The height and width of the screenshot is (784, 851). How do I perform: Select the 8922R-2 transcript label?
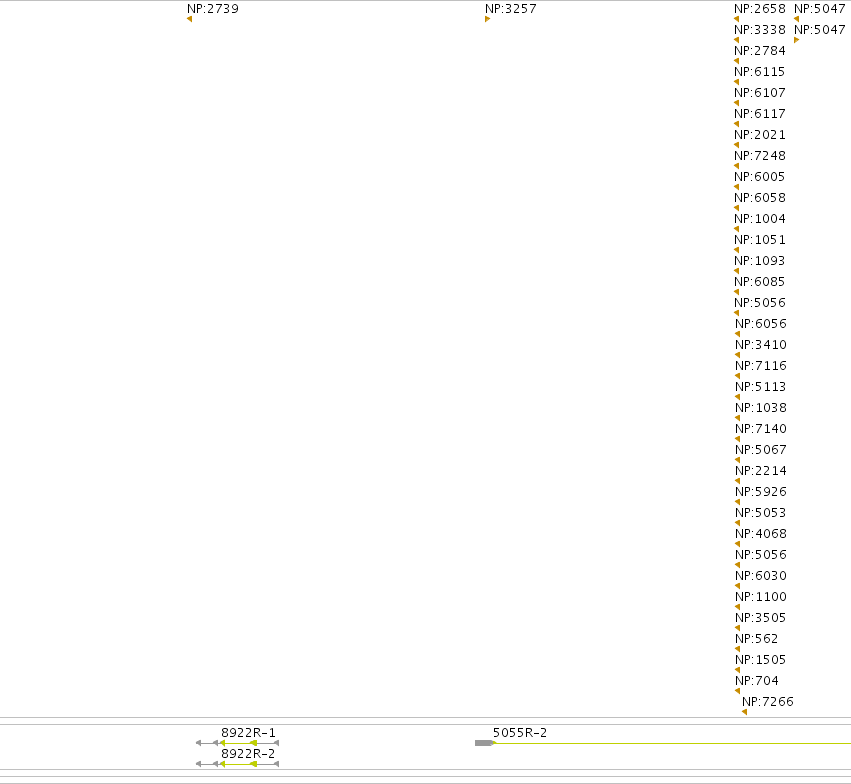(x=248, y=754)
